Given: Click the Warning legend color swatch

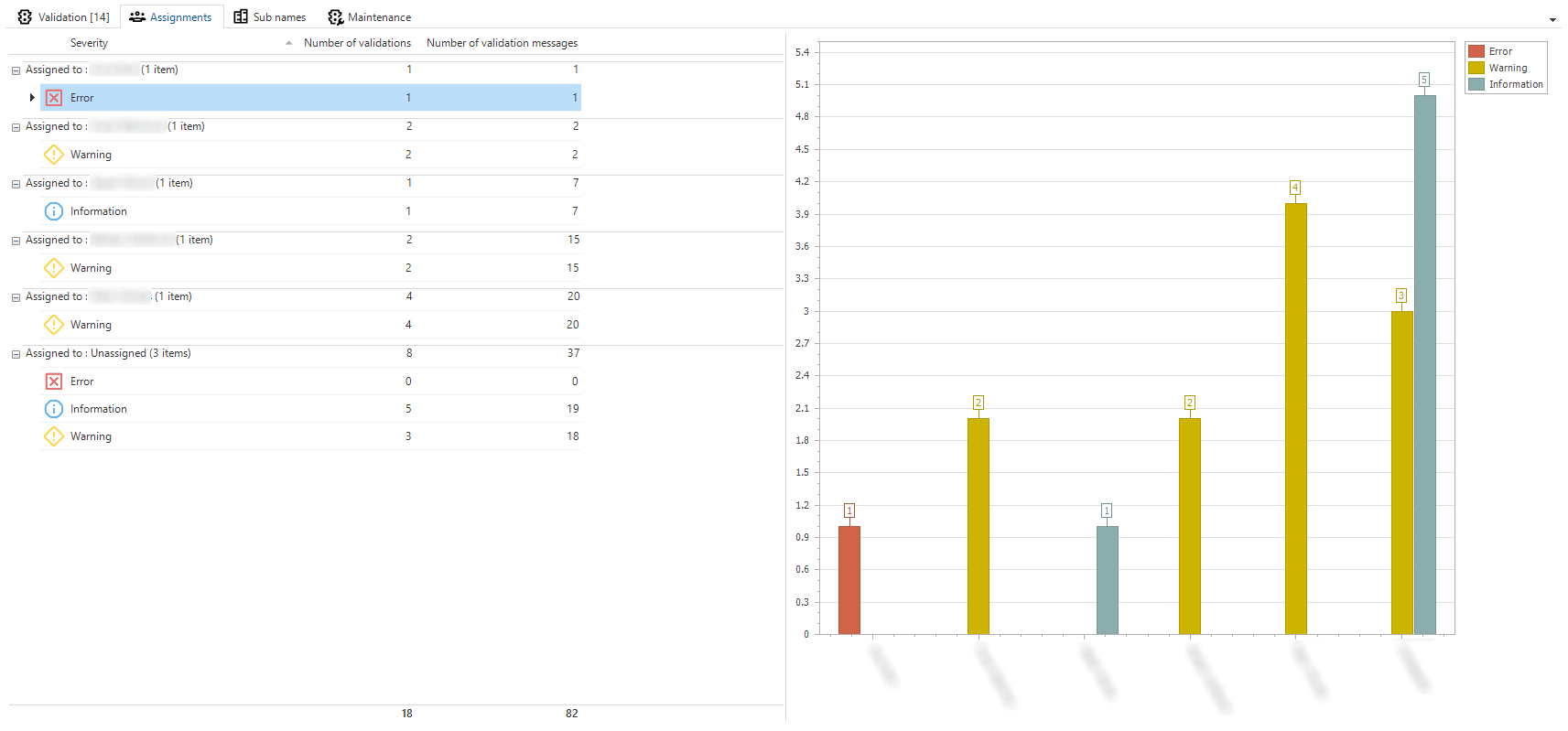Looking at the screenshot, I should [x=1476, y=68].
